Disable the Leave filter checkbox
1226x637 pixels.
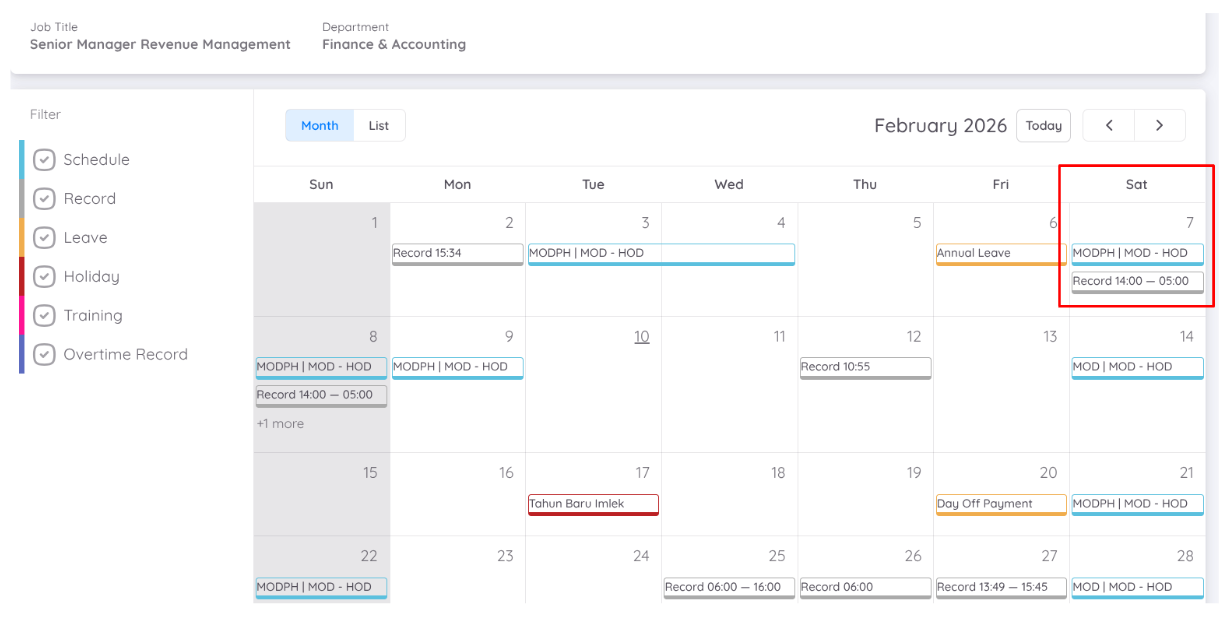pyautogui.click(x=44, y=237)
